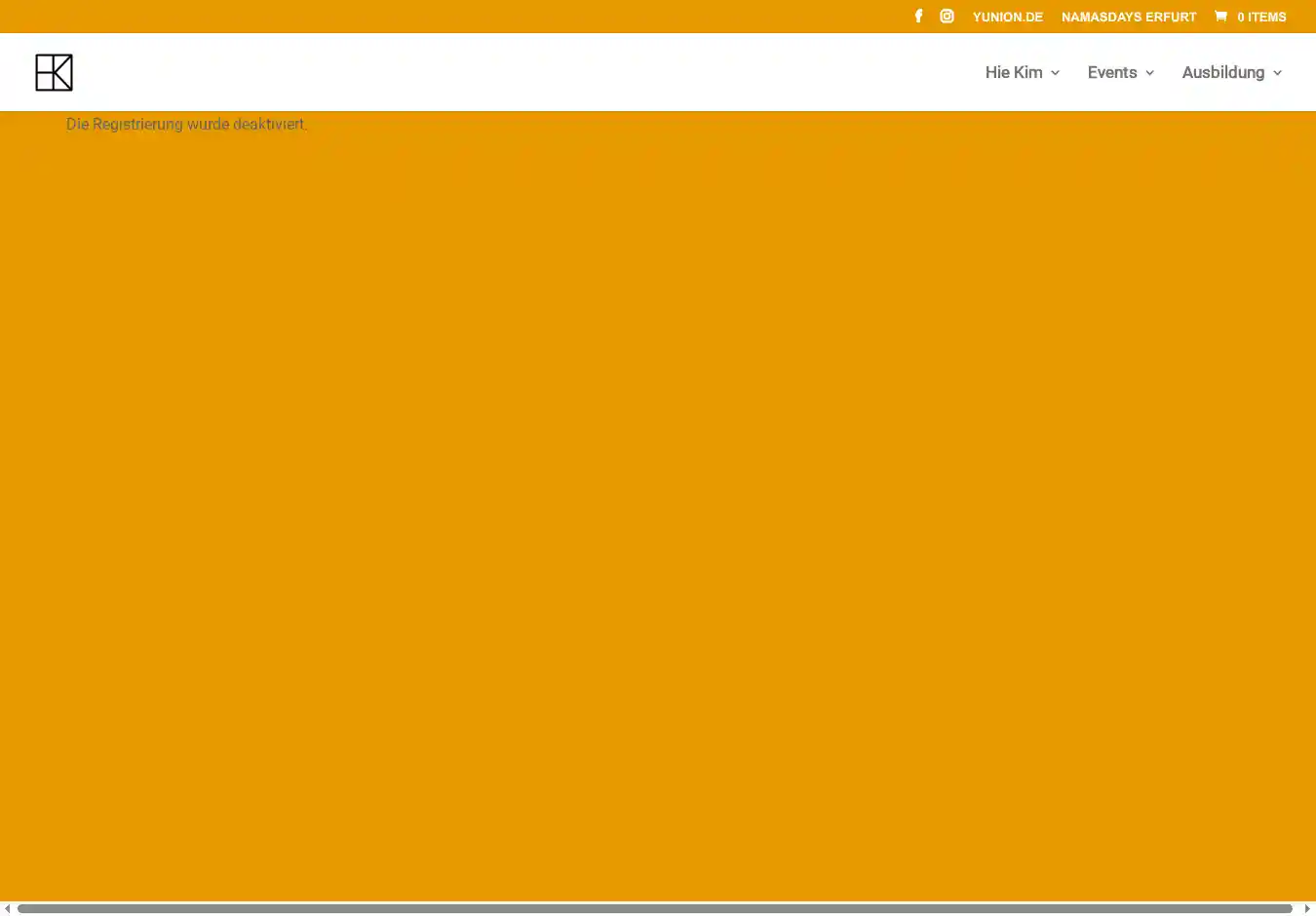Click the left scroll arrow
The height and width of the screenshot is (916, 1316).
(7, 908)
